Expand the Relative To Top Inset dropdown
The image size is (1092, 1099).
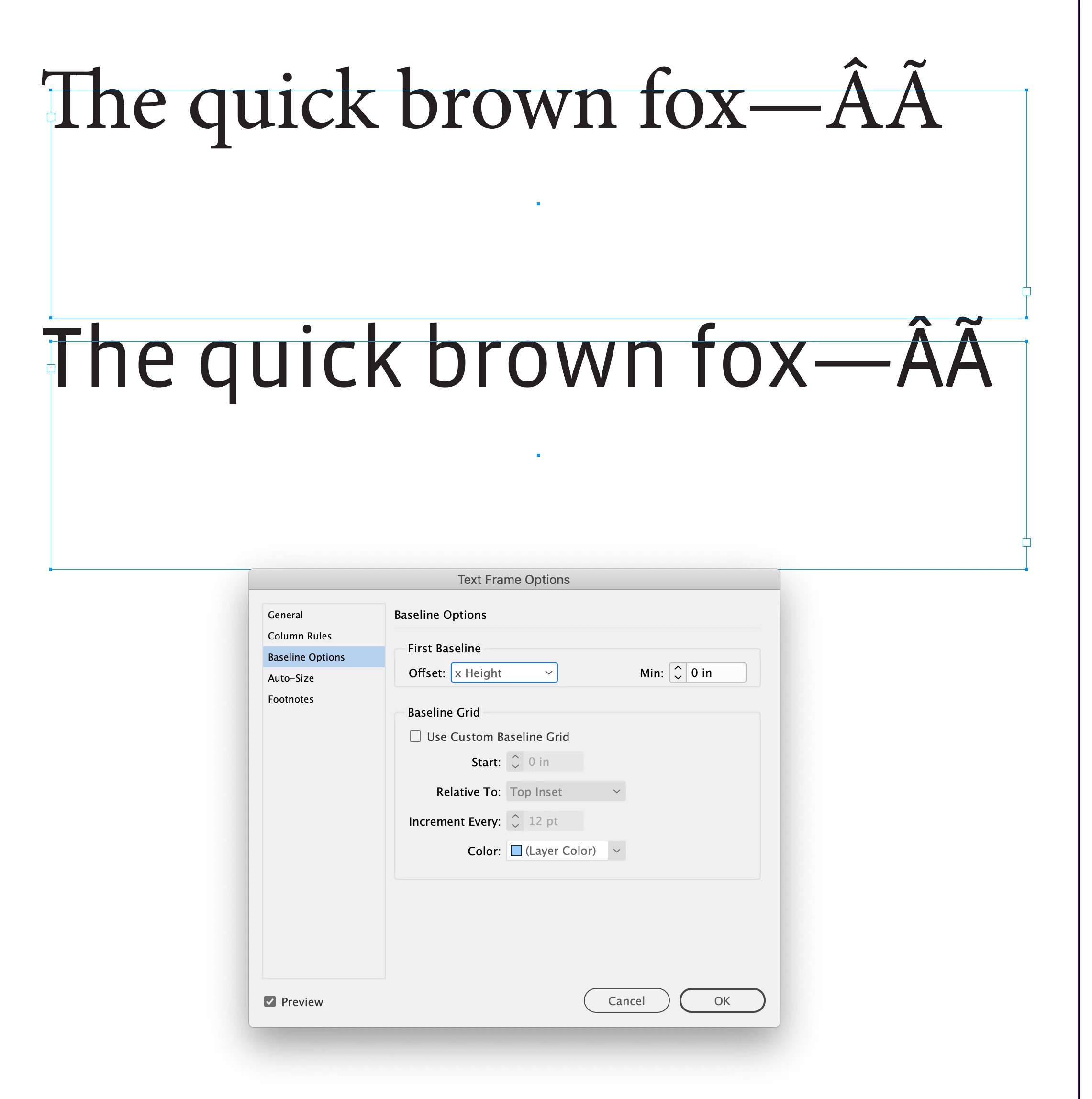[565, 792]
